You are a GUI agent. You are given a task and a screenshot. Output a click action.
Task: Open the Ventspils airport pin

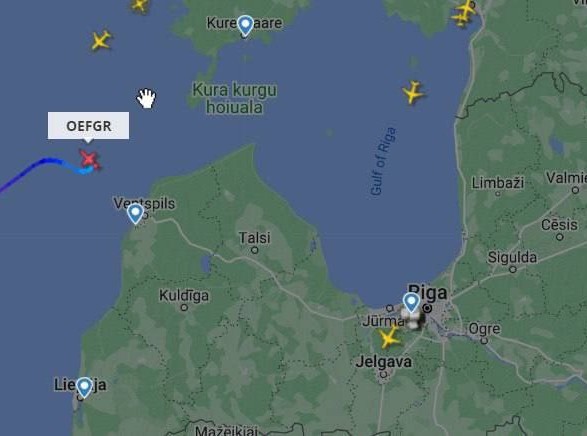point(135,214)
